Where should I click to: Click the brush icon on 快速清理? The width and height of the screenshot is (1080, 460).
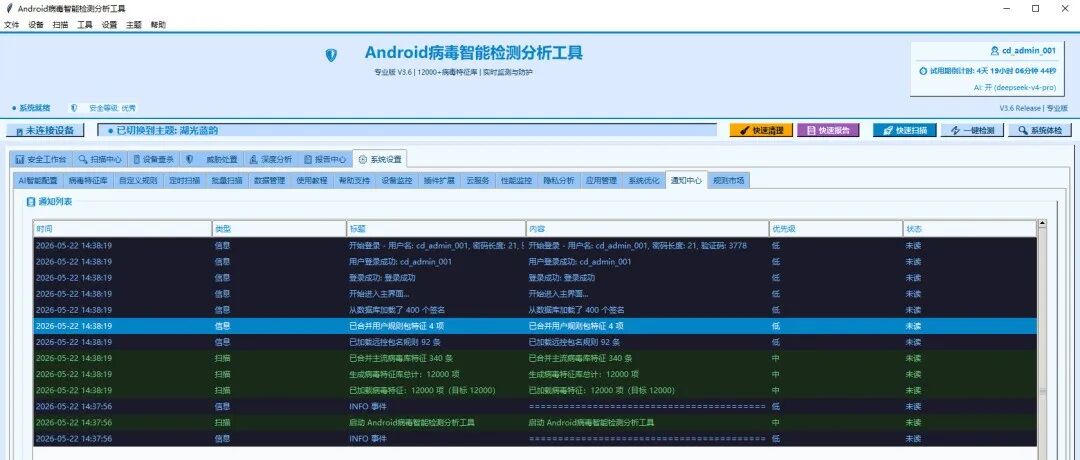point(744,130)
